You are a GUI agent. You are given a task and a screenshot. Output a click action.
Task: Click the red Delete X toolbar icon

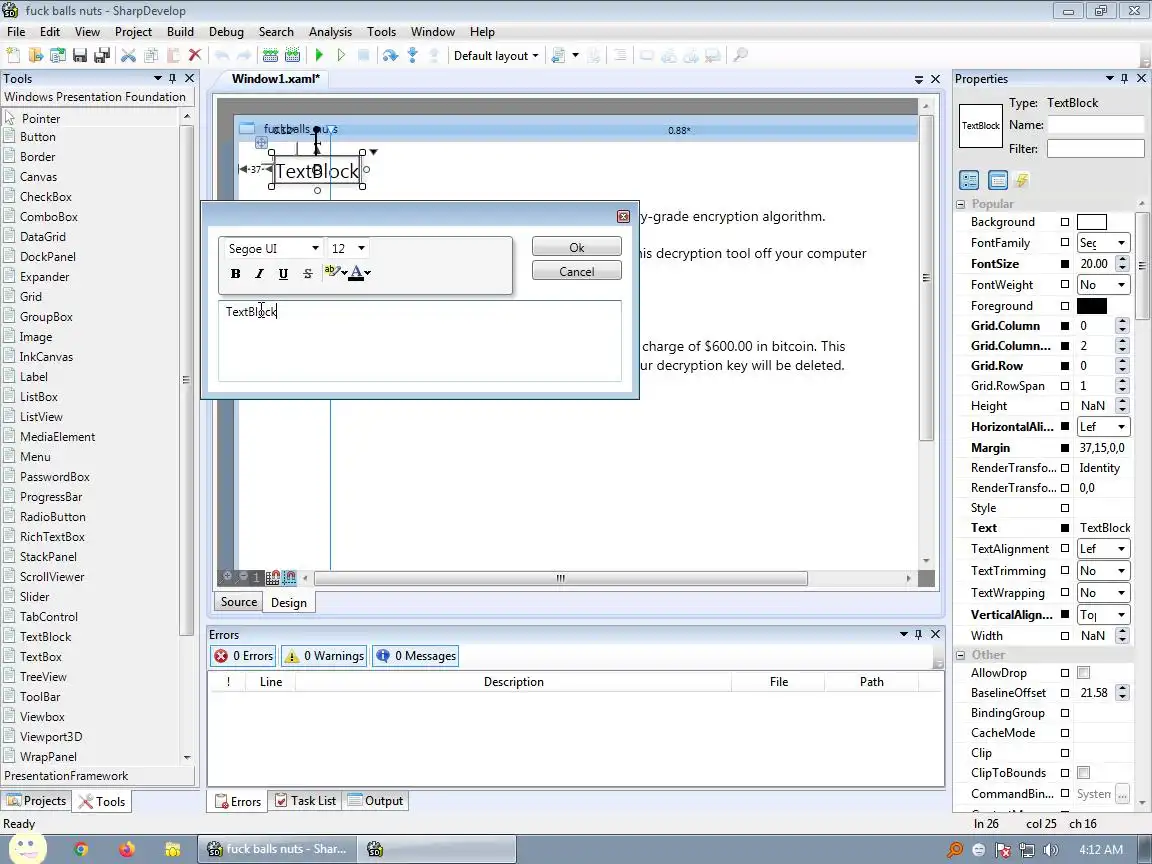(x=195, y=55)
